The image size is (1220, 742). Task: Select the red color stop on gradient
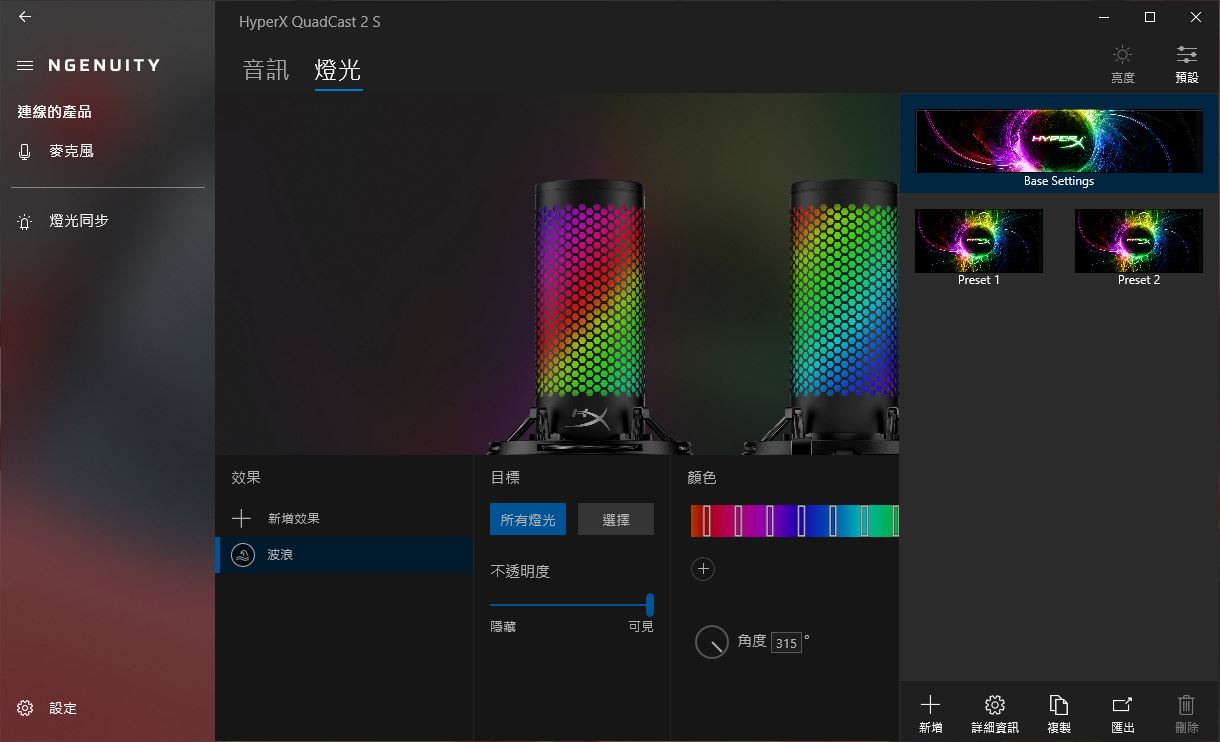[707, 521]
